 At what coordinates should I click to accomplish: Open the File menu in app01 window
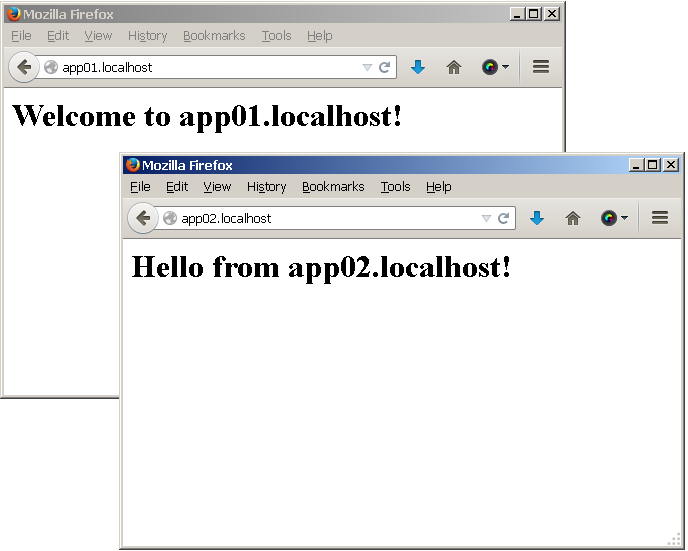tap(21, 36)
